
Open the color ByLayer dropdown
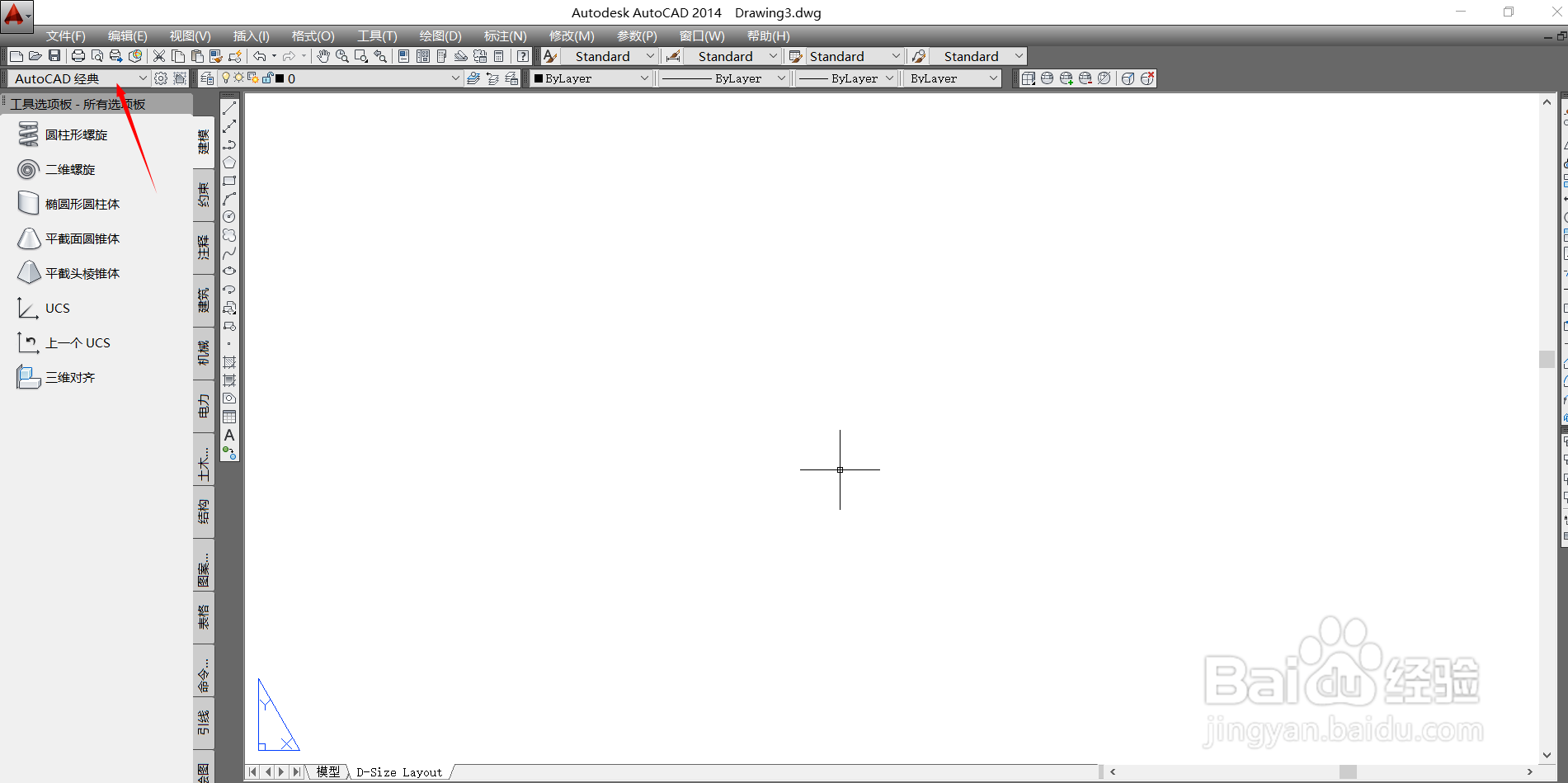coord(591,78)
